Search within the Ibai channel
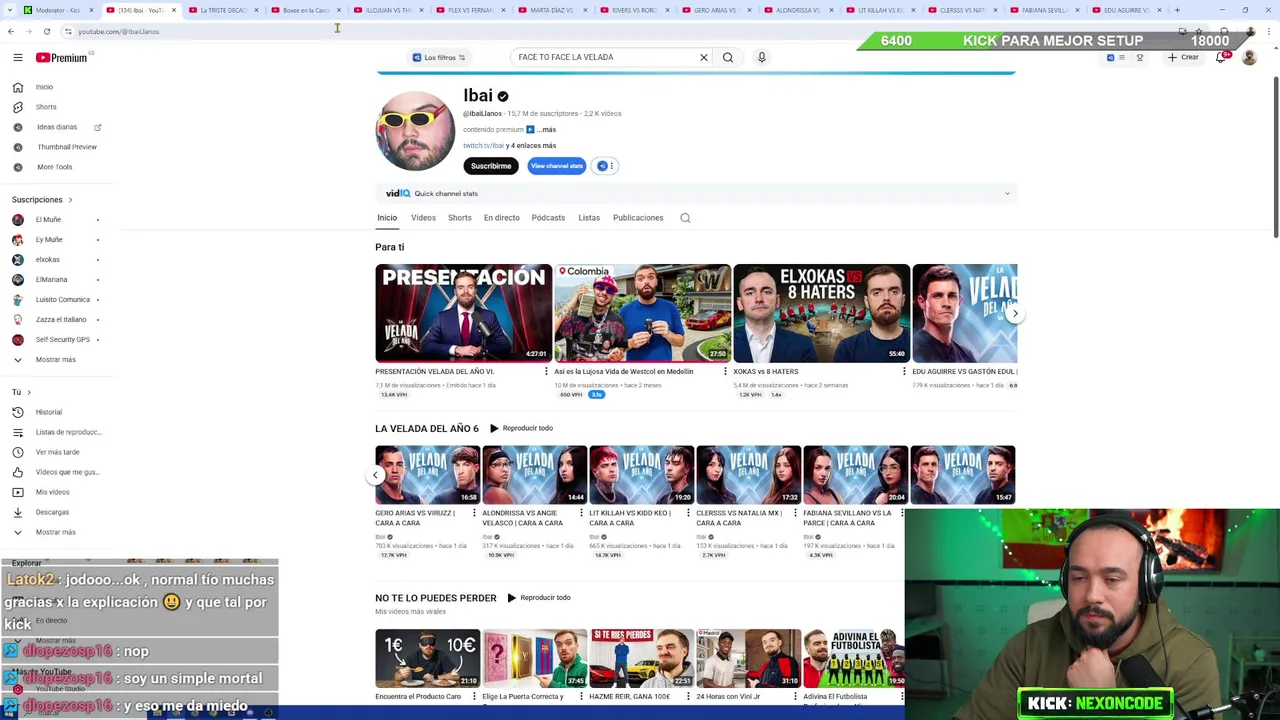The image size is (1280, 720). (685, 218)
